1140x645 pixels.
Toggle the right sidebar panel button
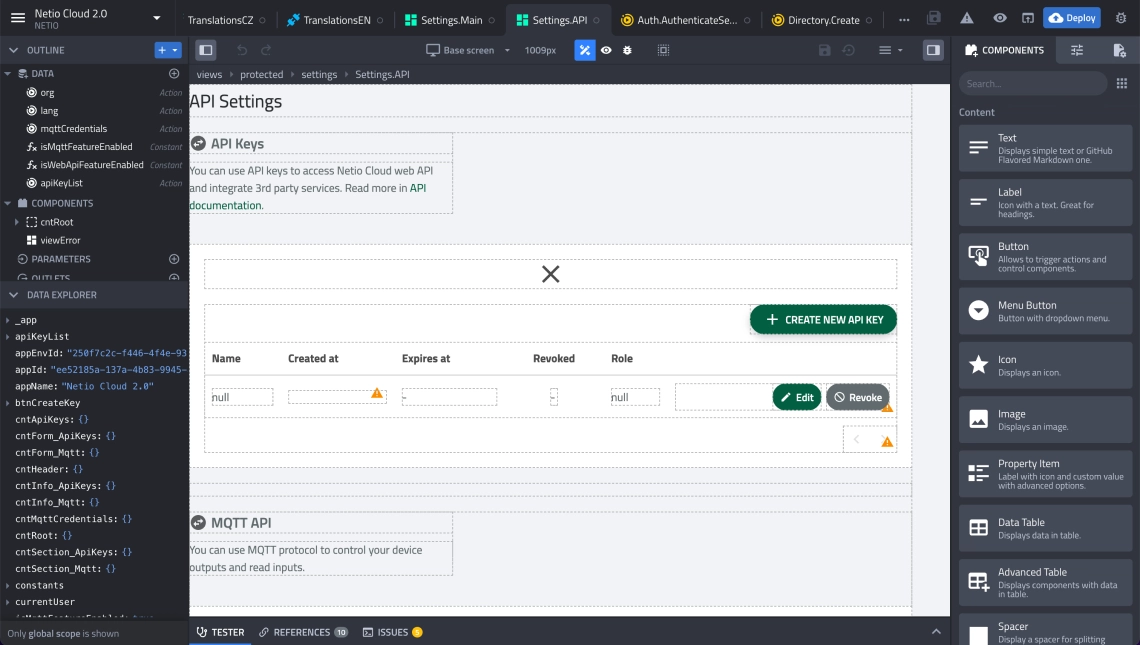(932, 50)
